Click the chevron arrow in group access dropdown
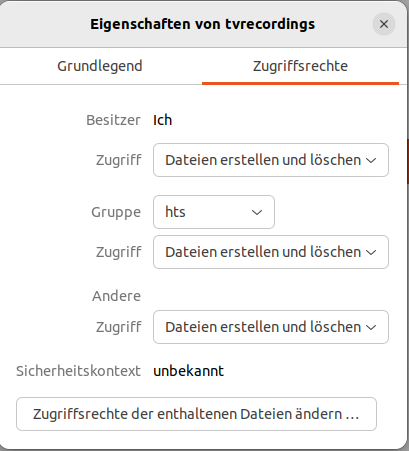The image size is (409, 451). click(371, 252)
